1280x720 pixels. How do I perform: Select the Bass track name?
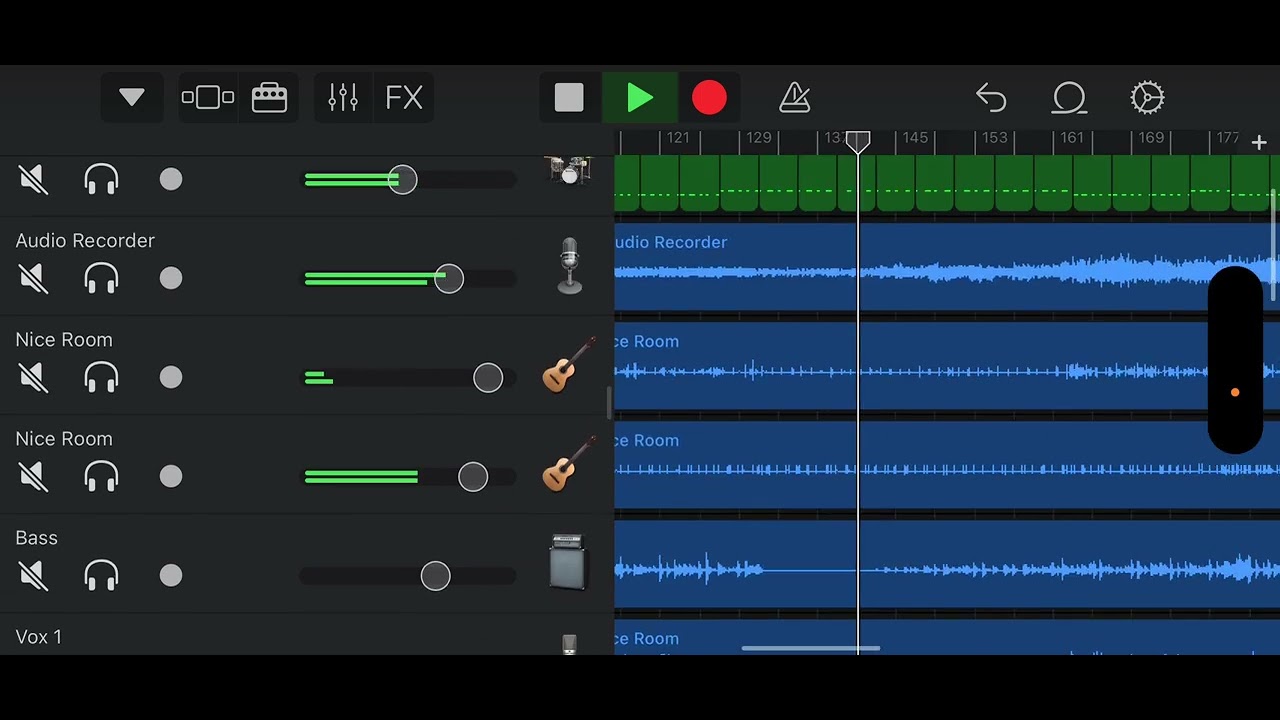pyautogui.click(x=36, y=538)
